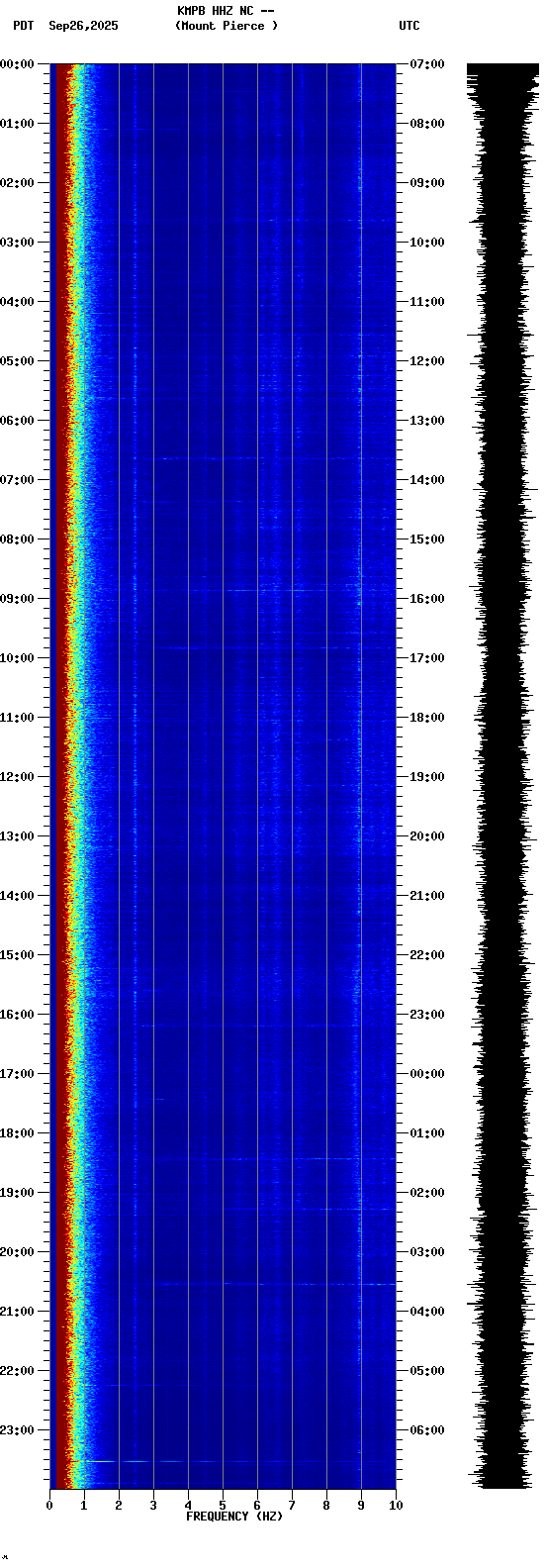Click the 06:00 label on PDT axis
Image resolution: width=546 pixels, height=1568 pixels.
click(x=18, y=421)
